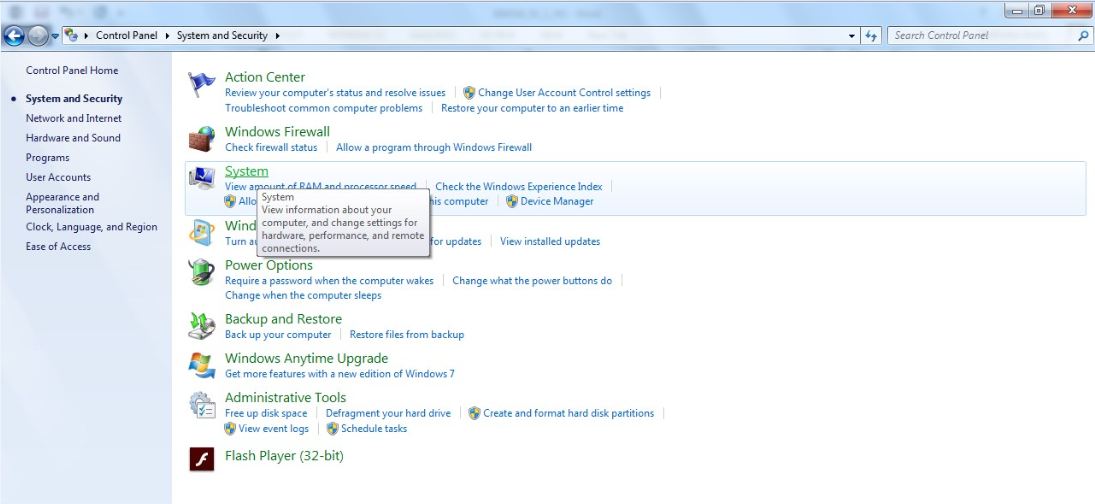Click the Flash Player red icon
The width and height of the screenshot is (1095, 504).
pyautogui.click(x=202, y=459)
